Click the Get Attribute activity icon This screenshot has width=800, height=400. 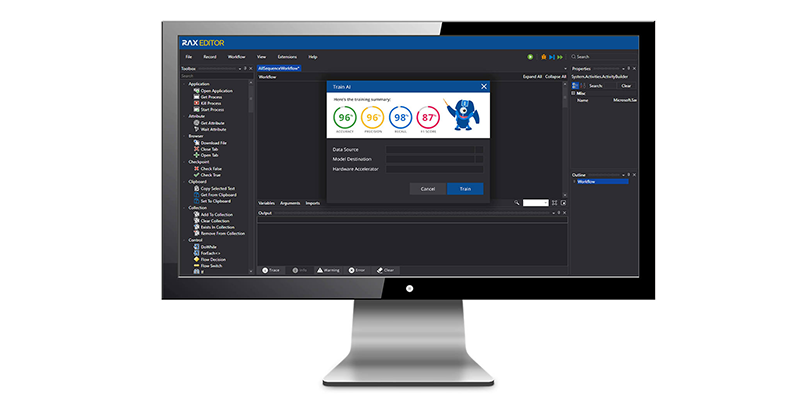(x=196, y=123)
